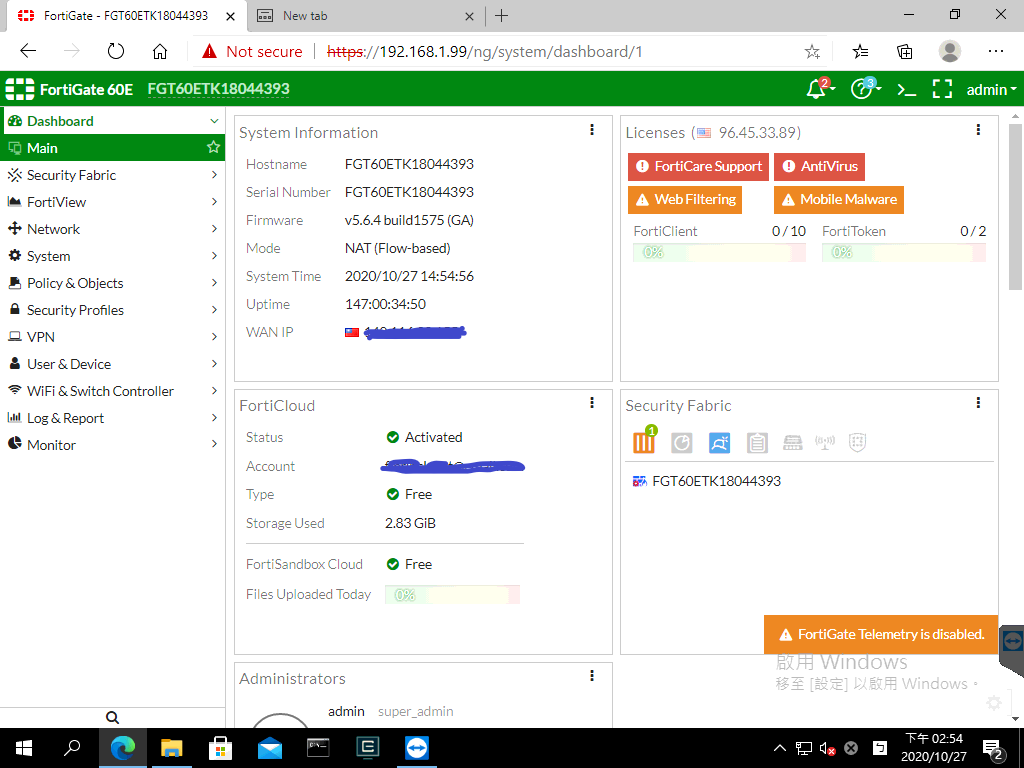Viewport: 1024px width, 768px height.
Task: Open Licenses widget options menu
Action: click(978, 130)
